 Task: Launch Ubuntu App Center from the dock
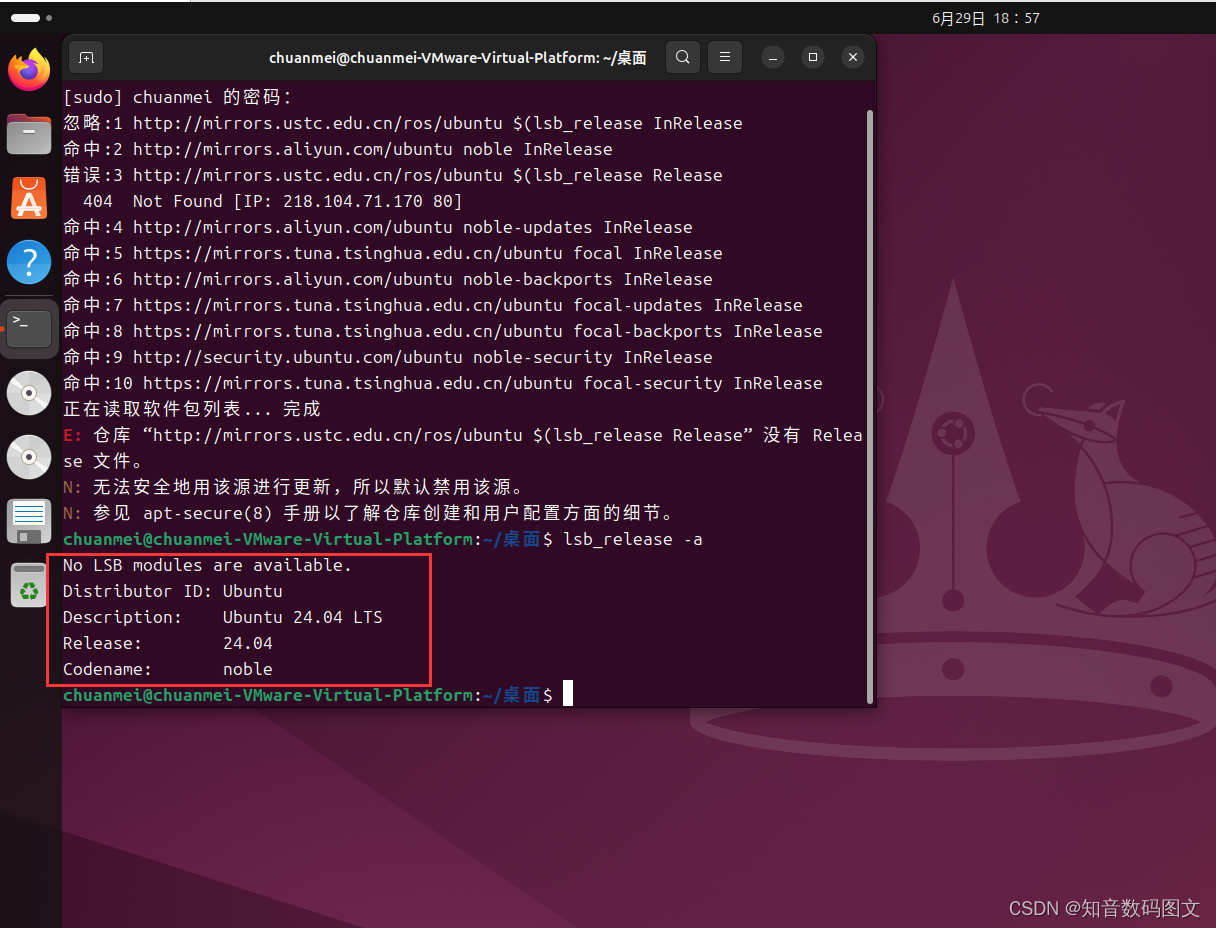[x=28, y=199]
